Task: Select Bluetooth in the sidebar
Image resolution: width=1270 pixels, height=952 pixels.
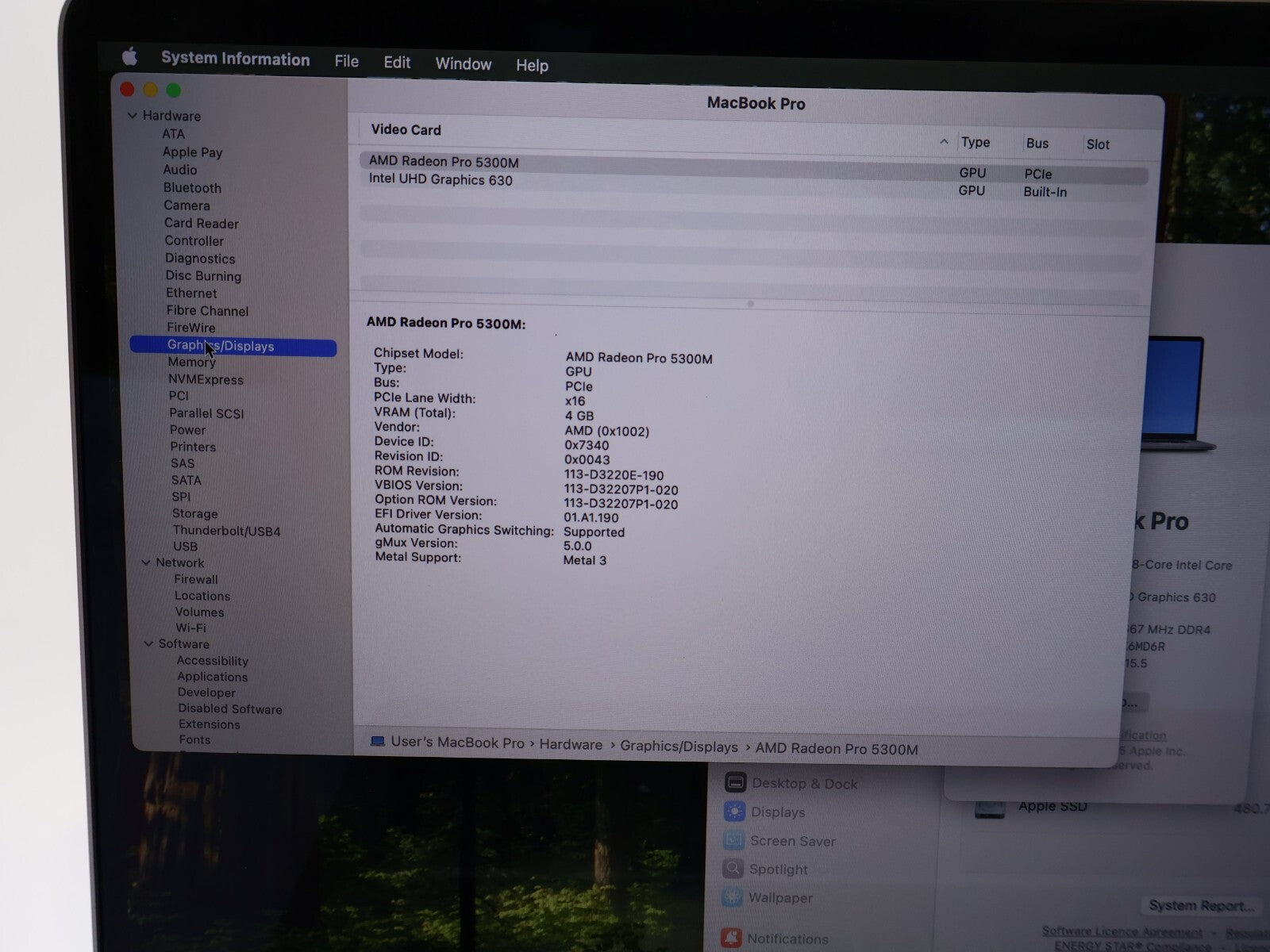Action: click(x=192, y=188)
